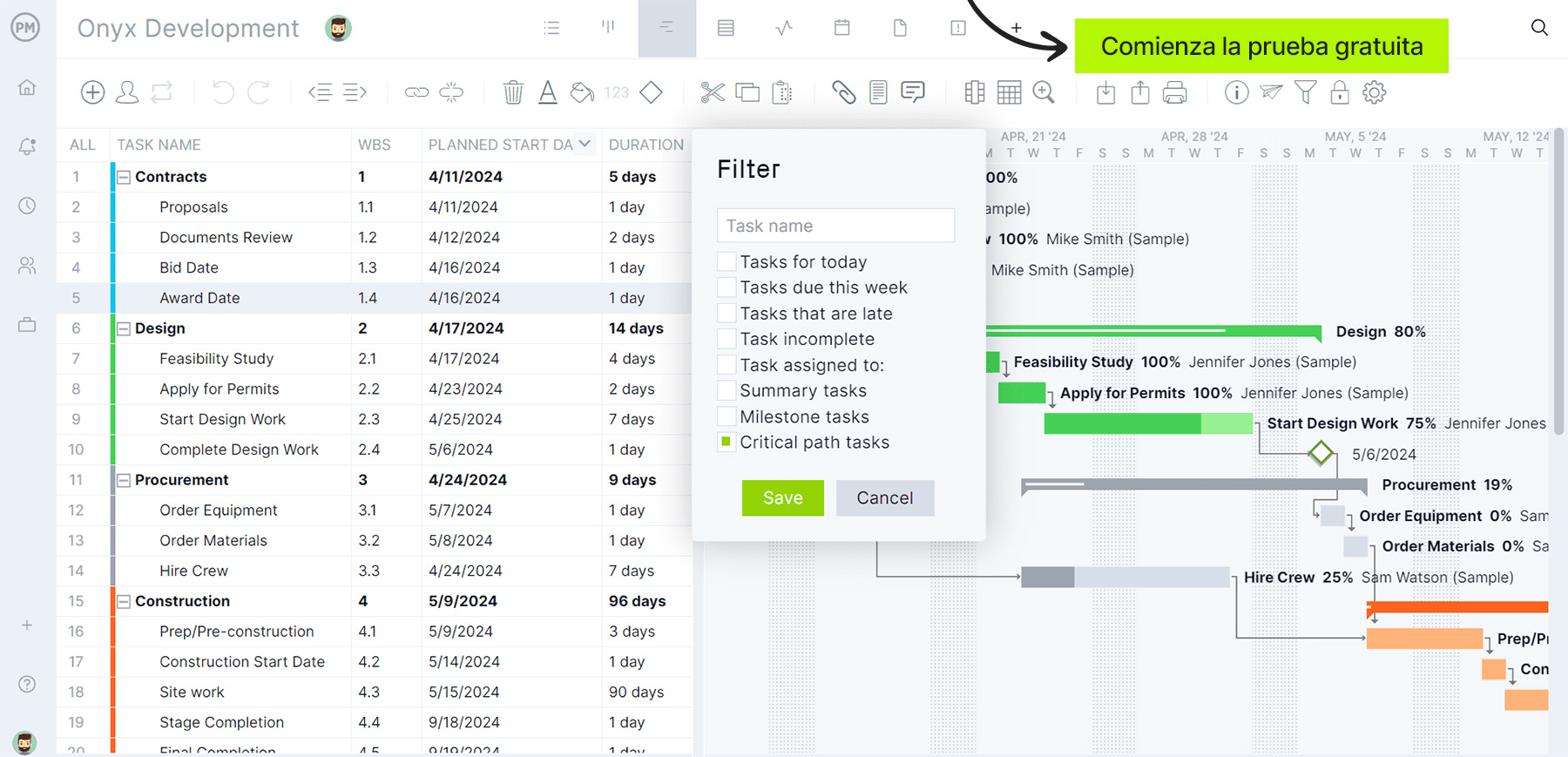Screen dimensions: 1568x757
Task: Open the comments speech bubble icon
Action: [913, 92]
